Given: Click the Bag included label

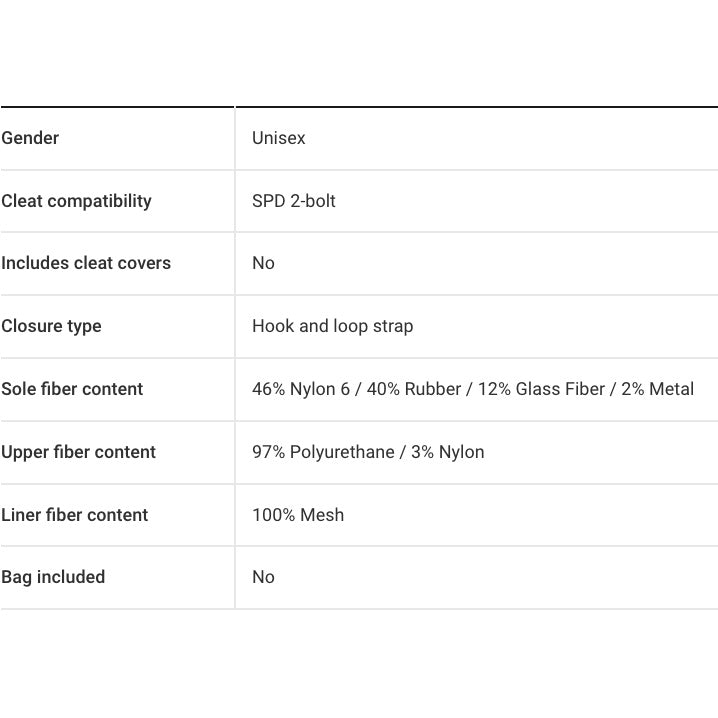Looking at the screenshot, I should point(53,577).
